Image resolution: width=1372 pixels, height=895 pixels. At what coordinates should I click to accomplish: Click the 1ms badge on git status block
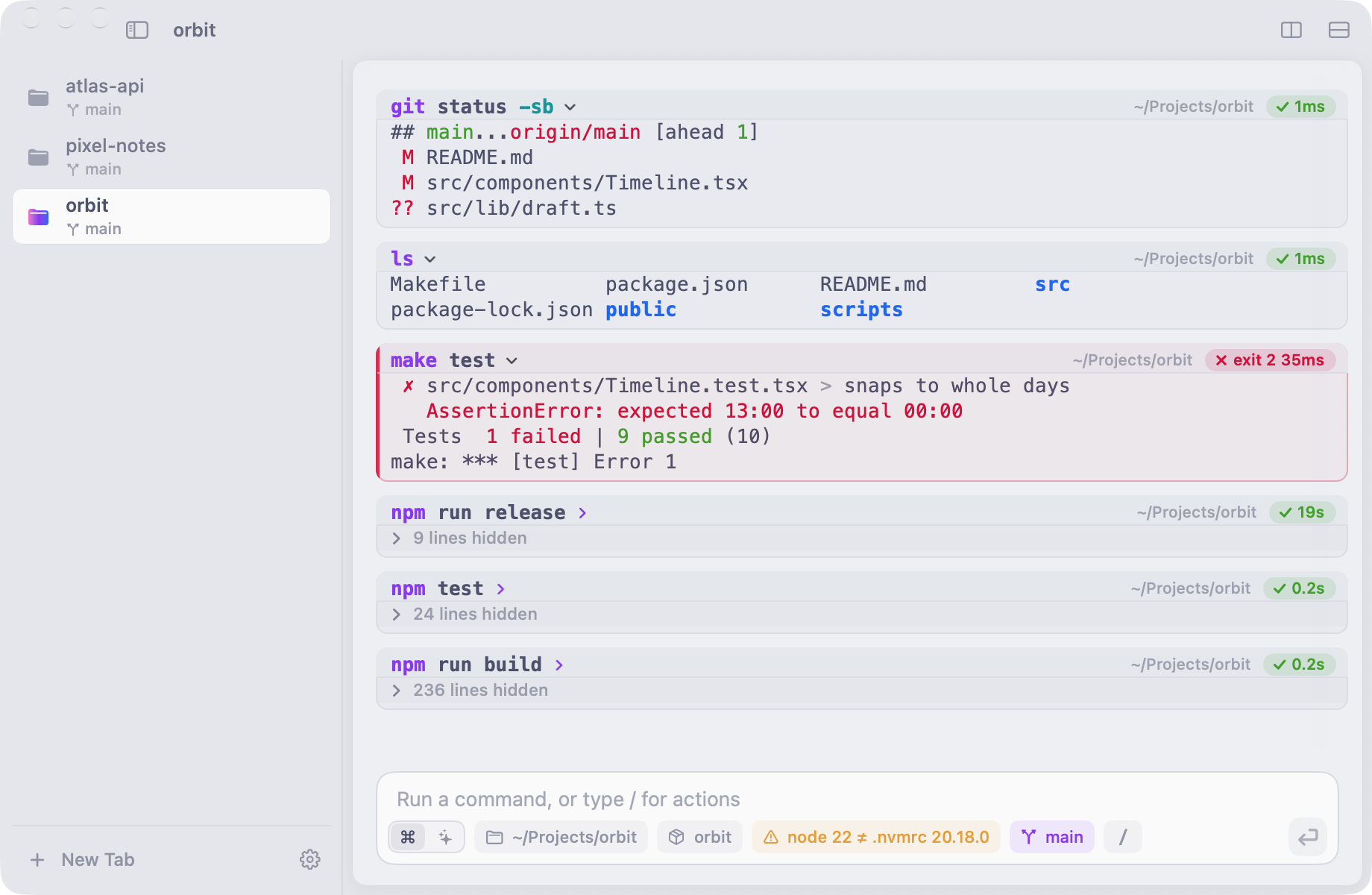(x=1301, y=107)
